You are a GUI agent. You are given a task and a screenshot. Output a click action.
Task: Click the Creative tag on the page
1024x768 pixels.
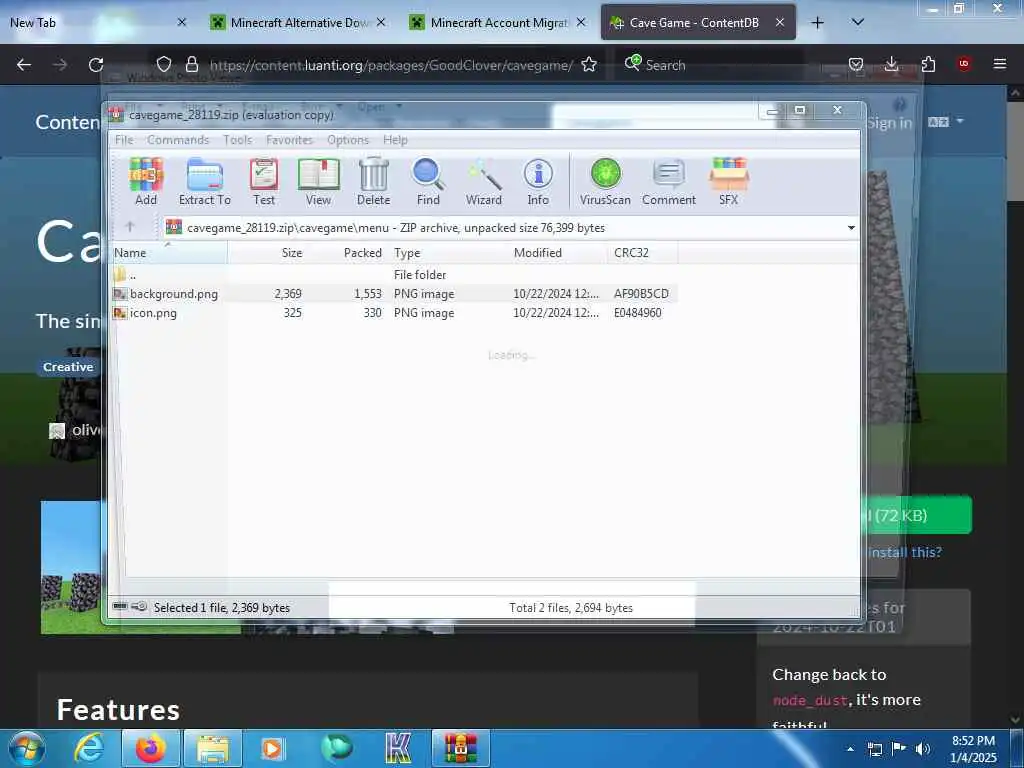coord(68,367)
